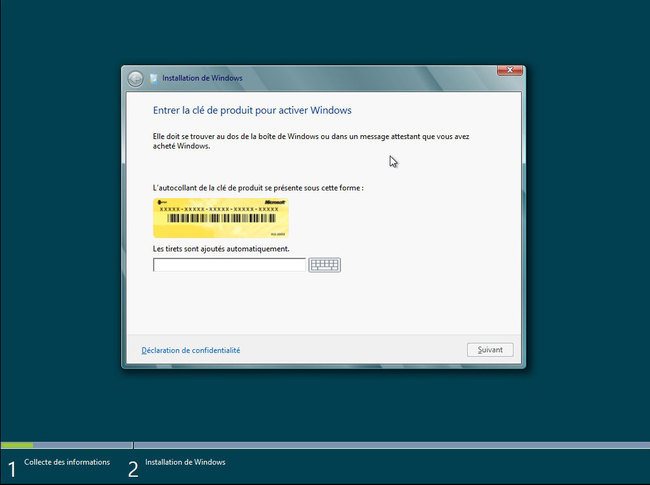Click the 'Collecte des informations' step label
The width and height of the screenshot is (650, 485).
pos(67,462)
